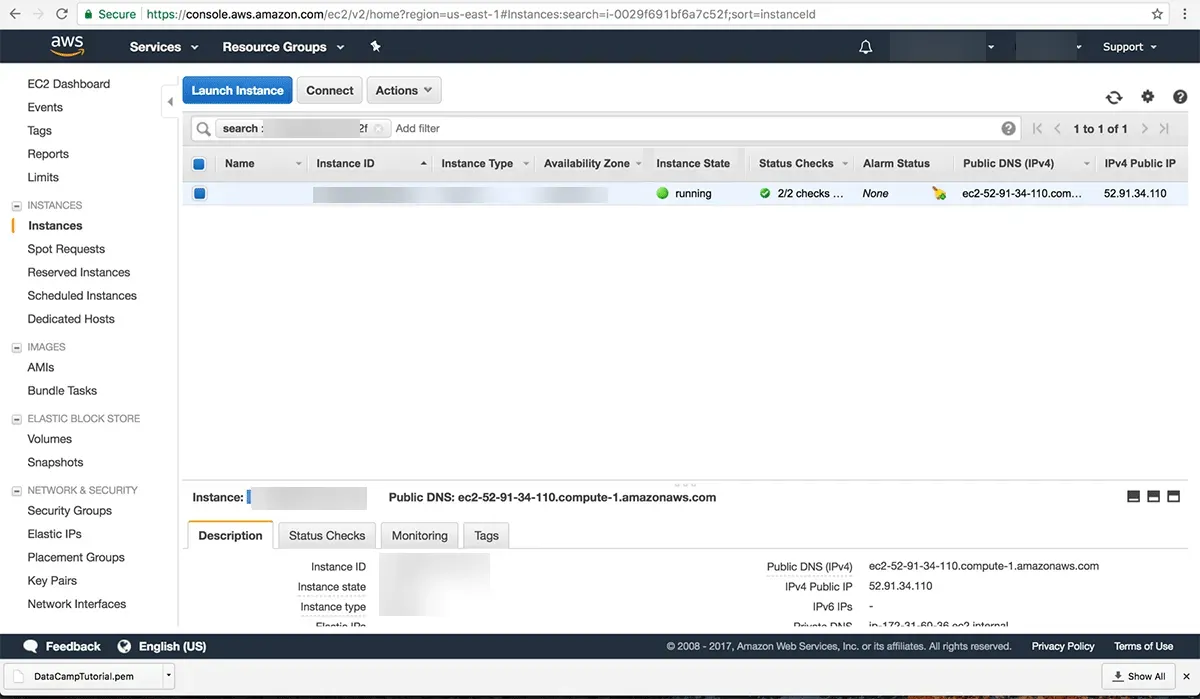Open the DataCampTutorial.pem downloaded file
The width and height of the screenshot is (1200, 699).
[83, 676]
